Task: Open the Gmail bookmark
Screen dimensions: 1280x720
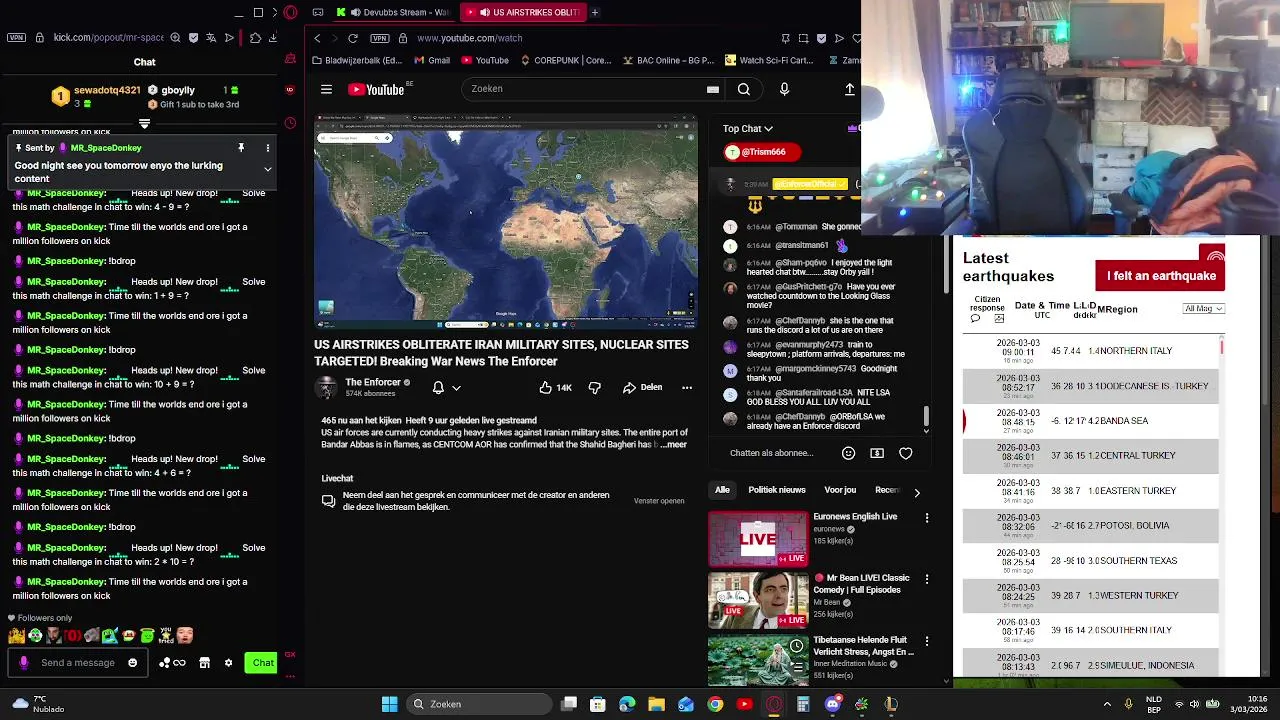Action: tap(432, 60)
